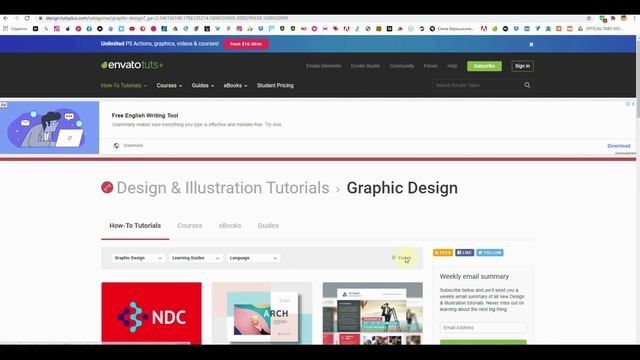Screen dimensions: 640x360
Task: Open the Help link in header
Action: 452,66
